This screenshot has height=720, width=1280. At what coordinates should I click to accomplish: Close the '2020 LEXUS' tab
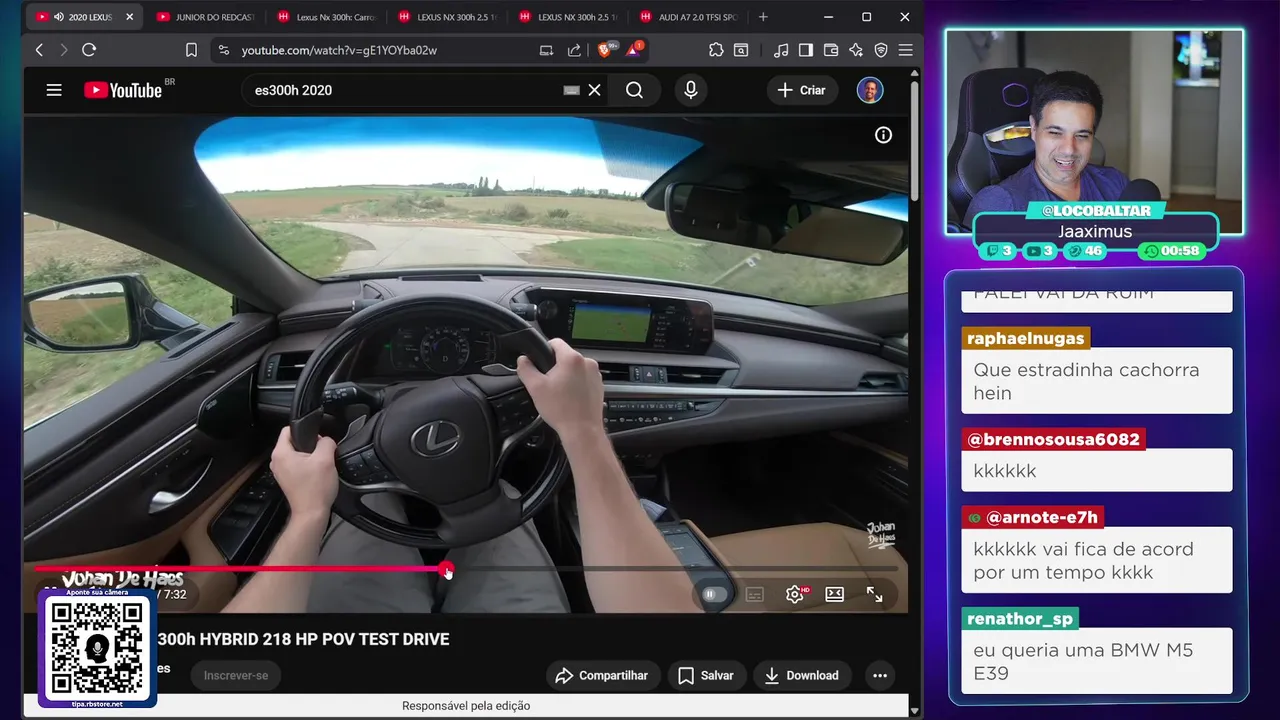(x=129, y=17)
